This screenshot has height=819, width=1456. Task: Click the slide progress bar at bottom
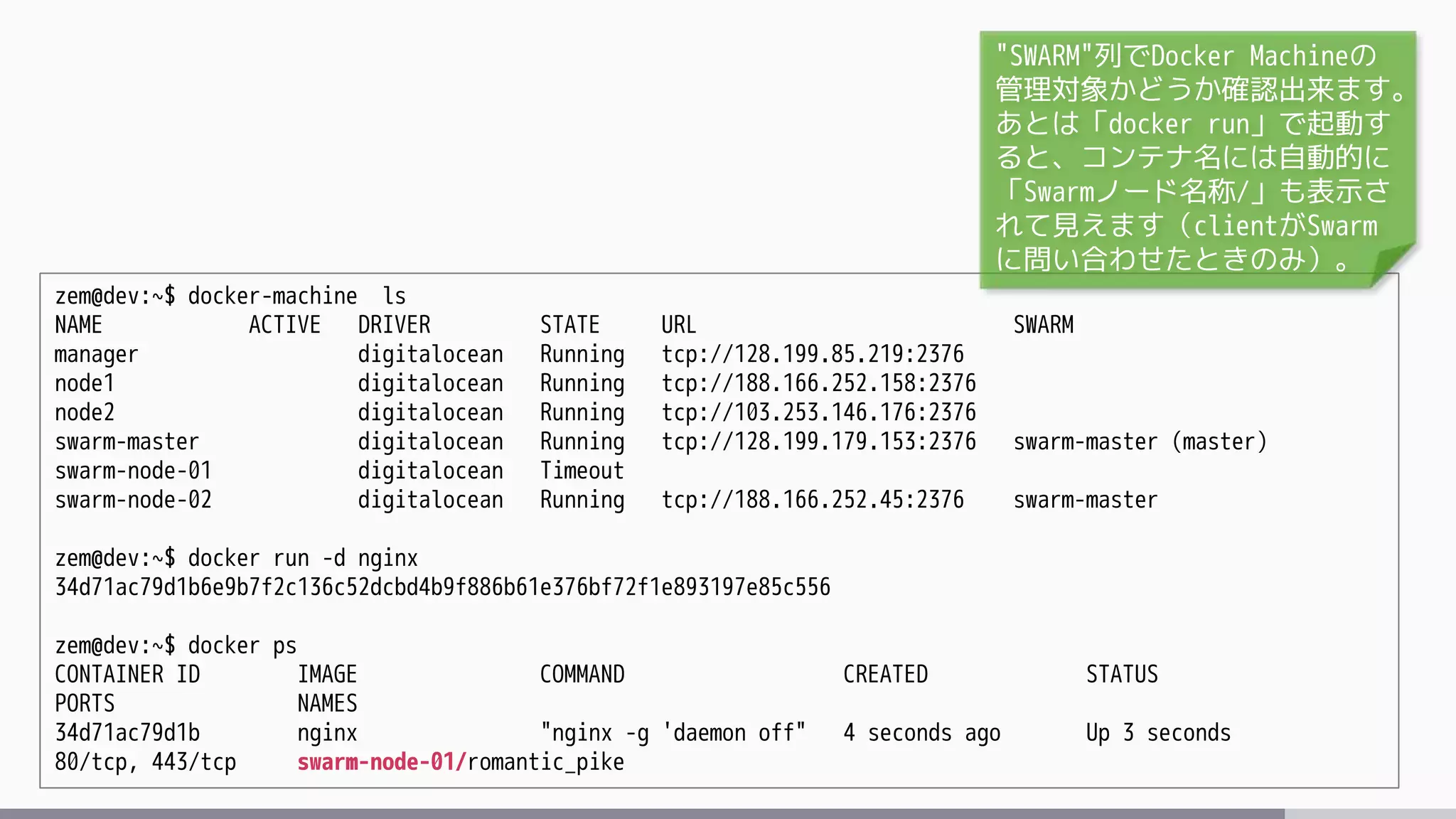[728, 813]
